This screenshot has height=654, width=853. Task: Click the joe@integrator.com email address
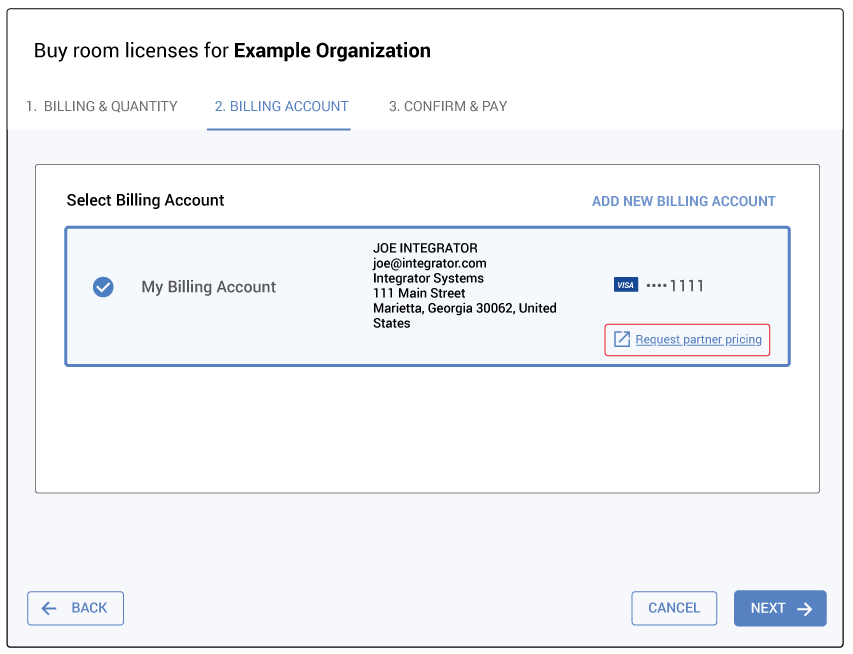pyautogui.click(x=429, y=263)
